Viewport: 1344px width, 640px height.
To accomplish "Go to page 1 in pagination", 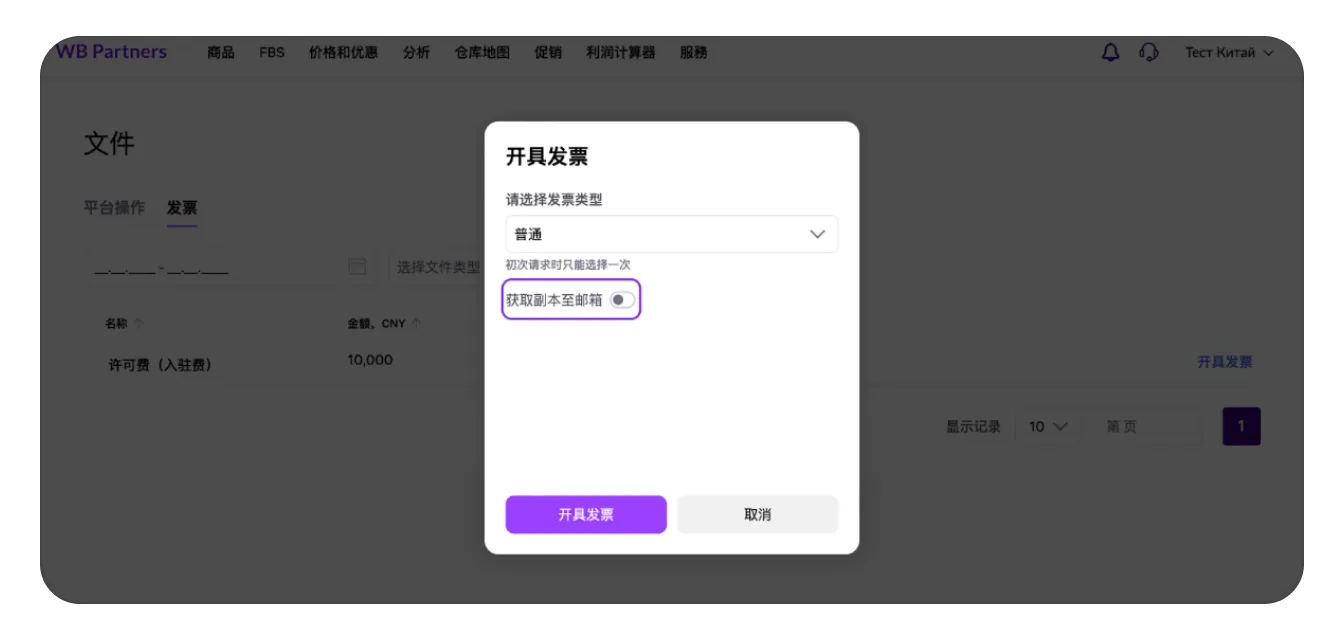I will [x=1241, y=427].
